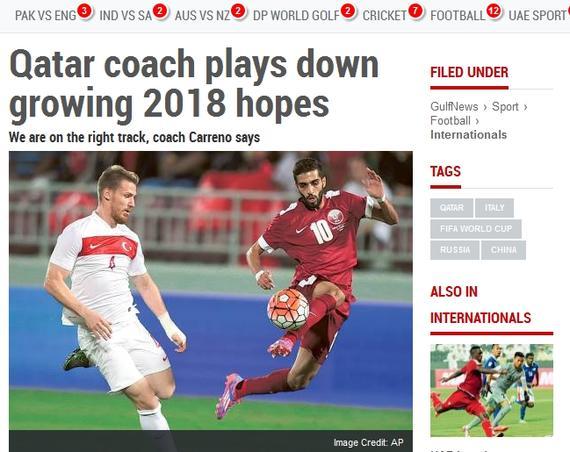Screen dimensions: 570x452
Task: Follow the GulfNews breadcrumb link
Action: click(x=454, y=107)
